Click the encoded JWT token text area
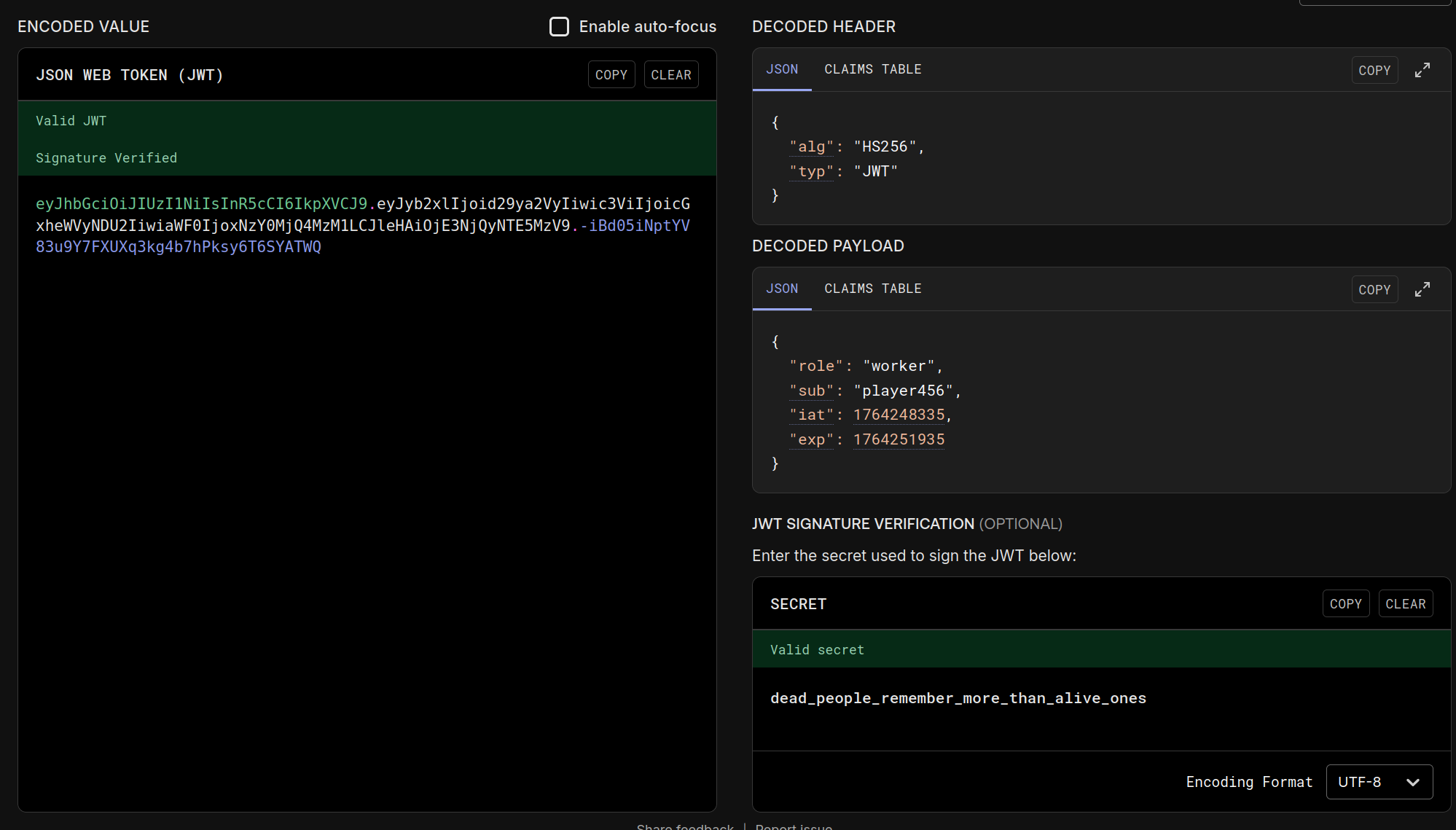This screenshot has height=830, width=1456. click(362, 225)
